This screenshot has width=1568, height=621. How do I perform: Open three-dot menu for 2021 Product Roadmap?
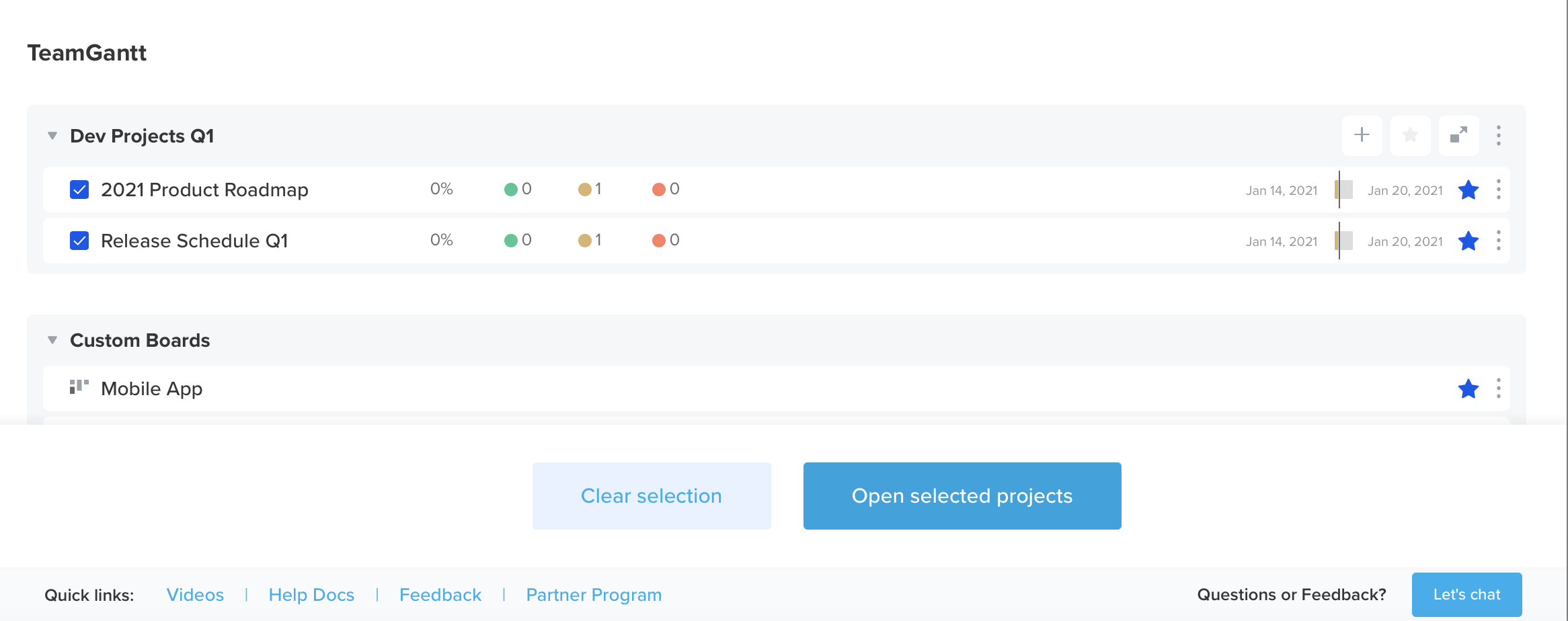coord(1498,190)
